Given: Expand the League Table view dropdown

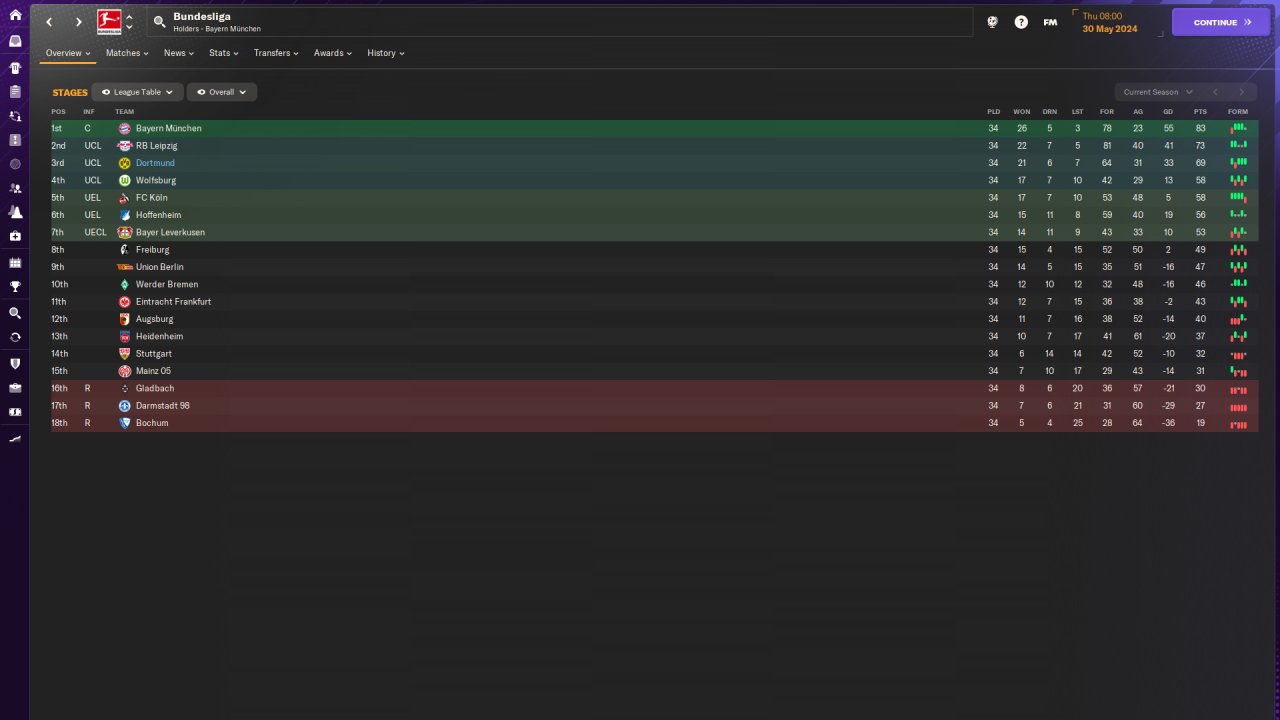Looking at the screenshot, I should [137, 92].
